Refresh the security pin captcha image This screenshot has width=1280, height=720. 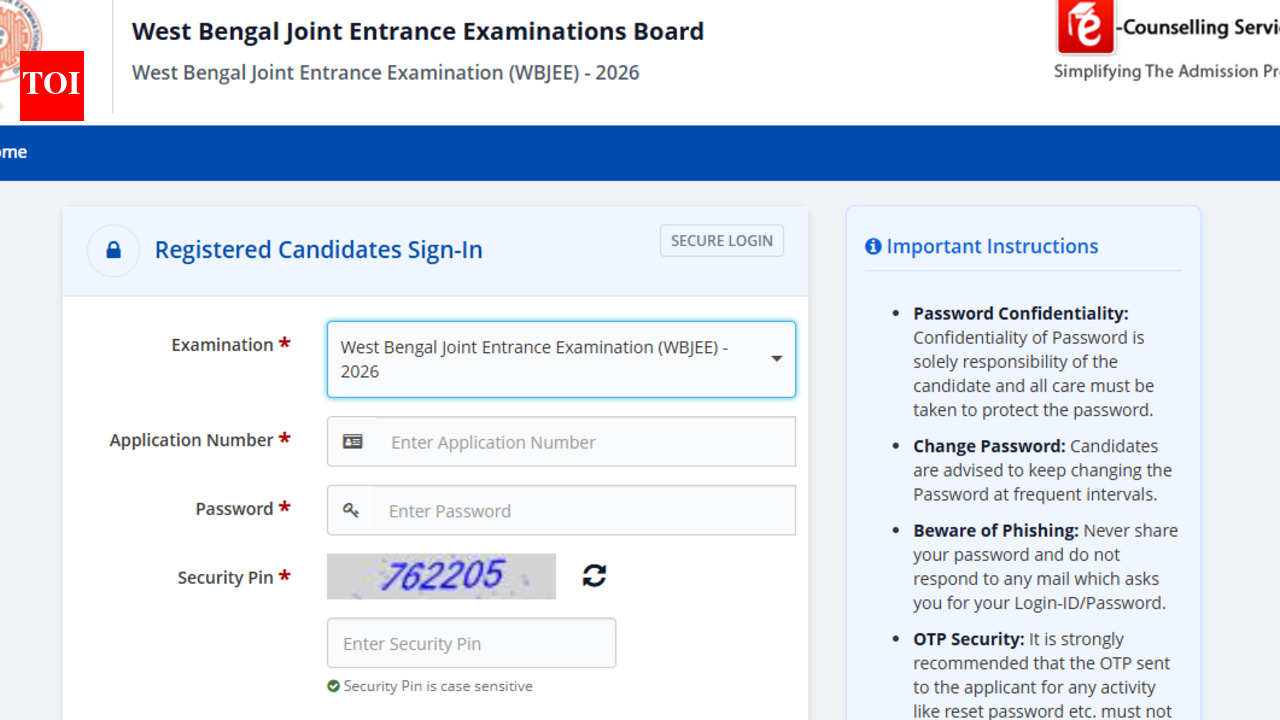point(592,576)
